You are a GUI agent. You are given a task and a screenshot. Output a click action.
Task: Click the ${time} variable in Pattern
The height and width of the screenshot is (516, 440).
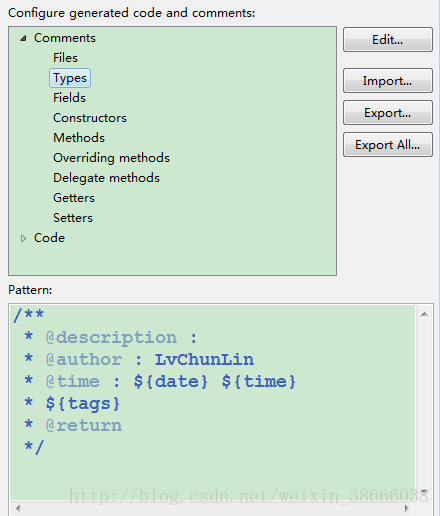[x=259, y=381]
